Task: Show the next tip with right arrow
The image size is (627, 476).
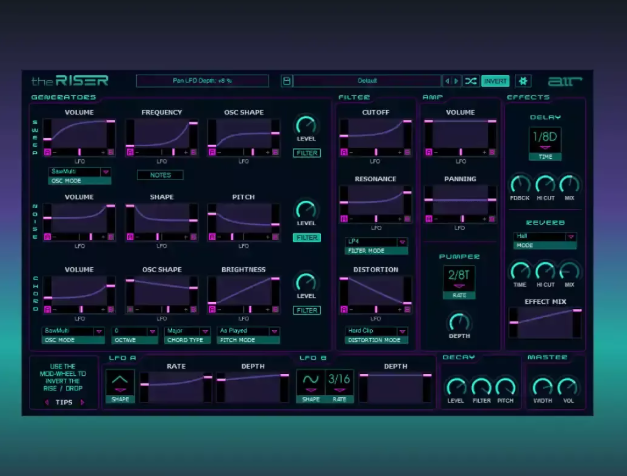Action: click(x=82, y=402)
